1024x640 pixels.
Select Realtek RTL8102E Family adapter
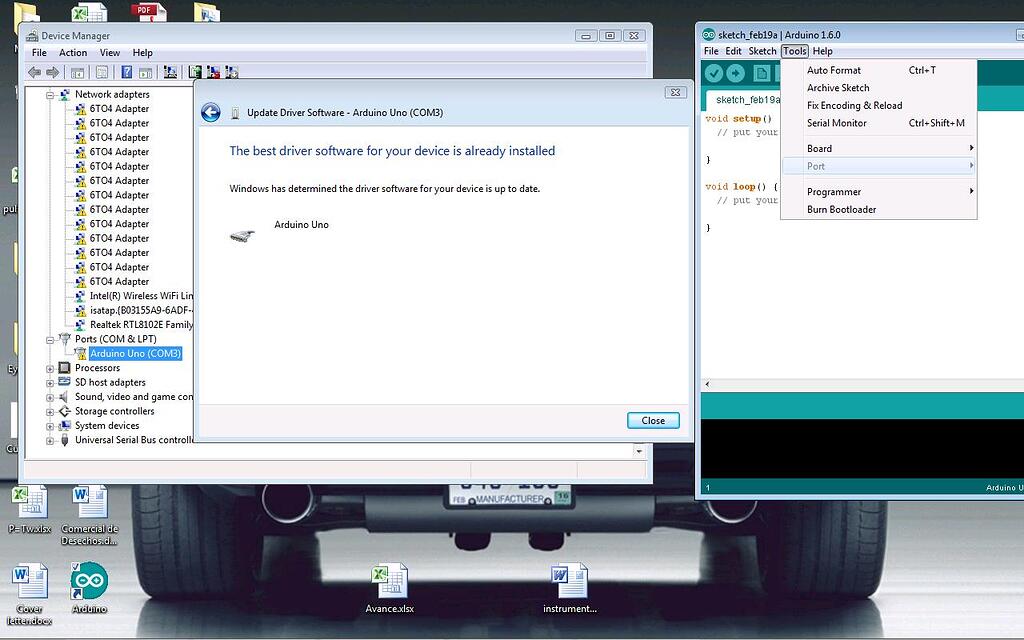pos(141,325)
